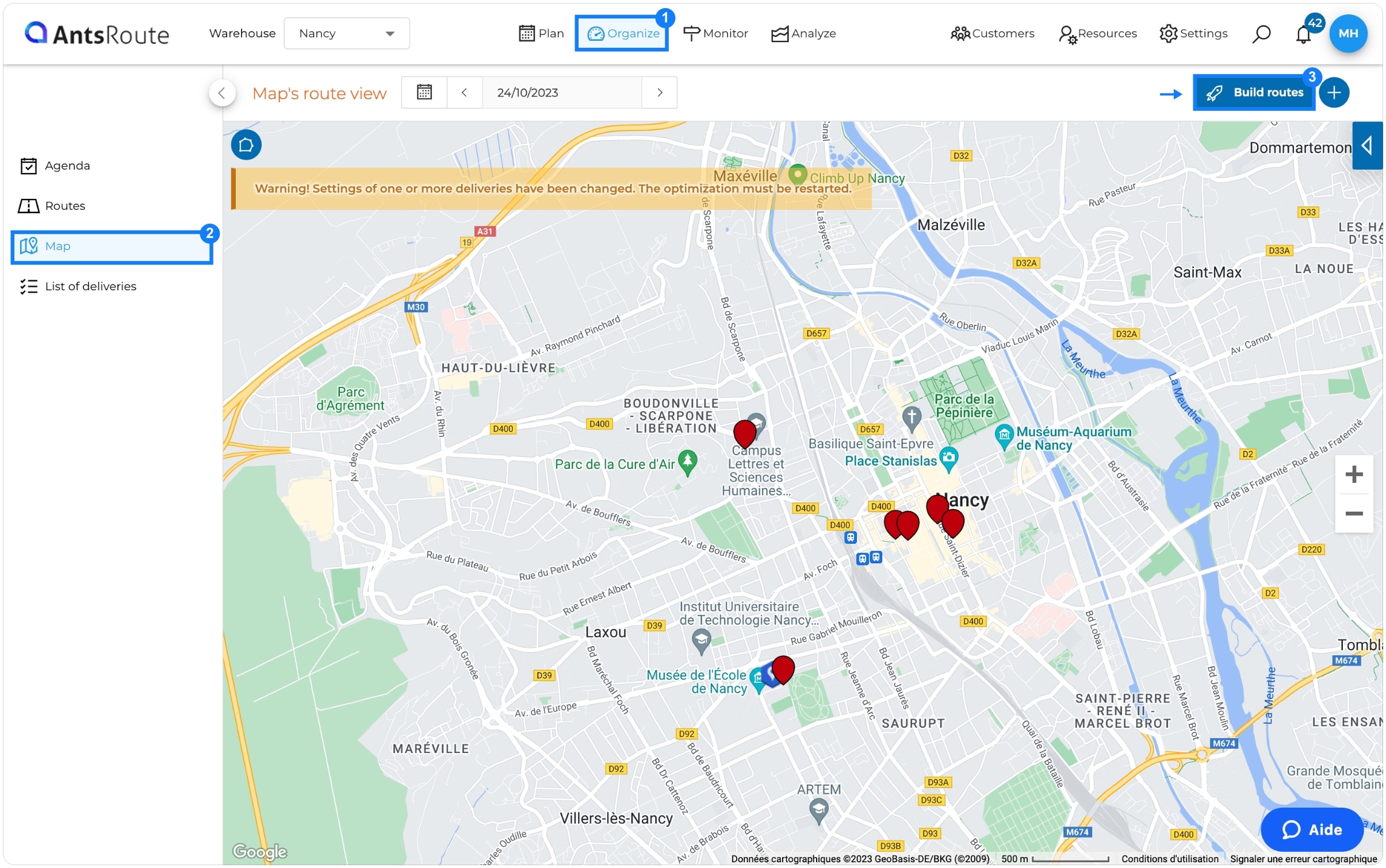Open Conditions d'utilisation link

pyautogui.click(x=1169, y=858)
